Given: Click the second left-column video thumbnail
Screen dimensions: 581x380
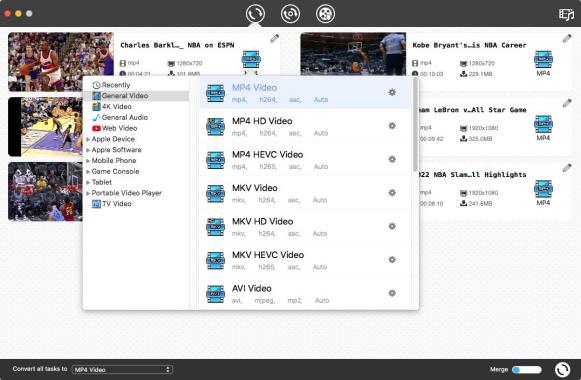Looking at the screenshot, I should coord(45,127).
